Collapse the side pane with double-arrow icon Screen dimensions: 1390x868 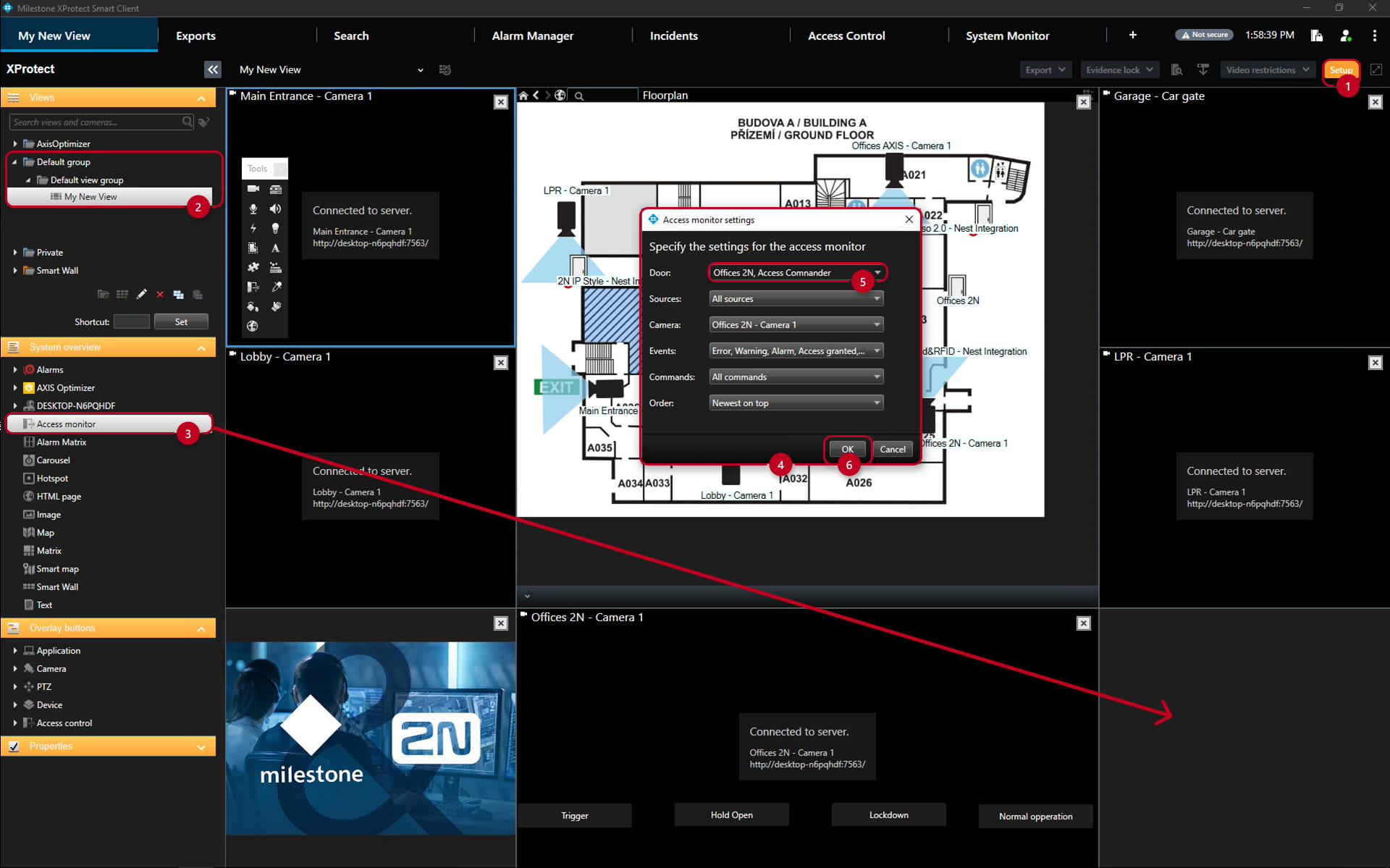pyautogui.click(x=212, y=69)
